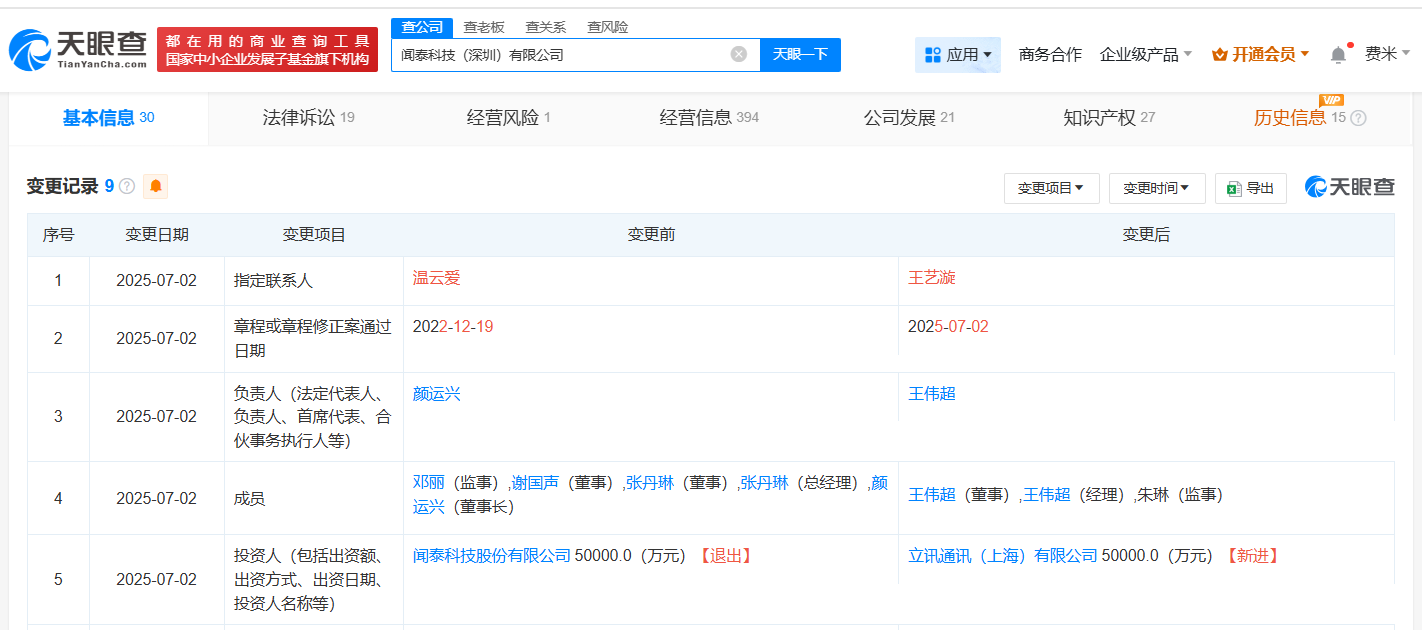The height and width of the screenshot is (630, 1422).
Task: Open the 开通会员 membership dropdown
Action: 1260,54
